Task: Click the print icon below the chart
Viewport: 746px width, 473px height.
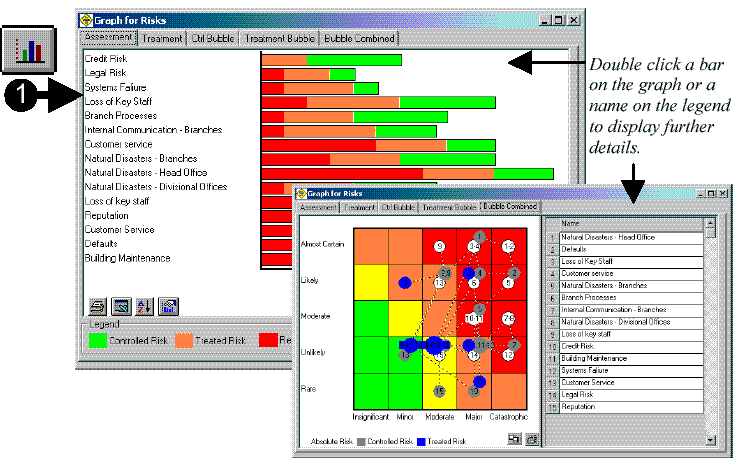Action: coord(99,307)
